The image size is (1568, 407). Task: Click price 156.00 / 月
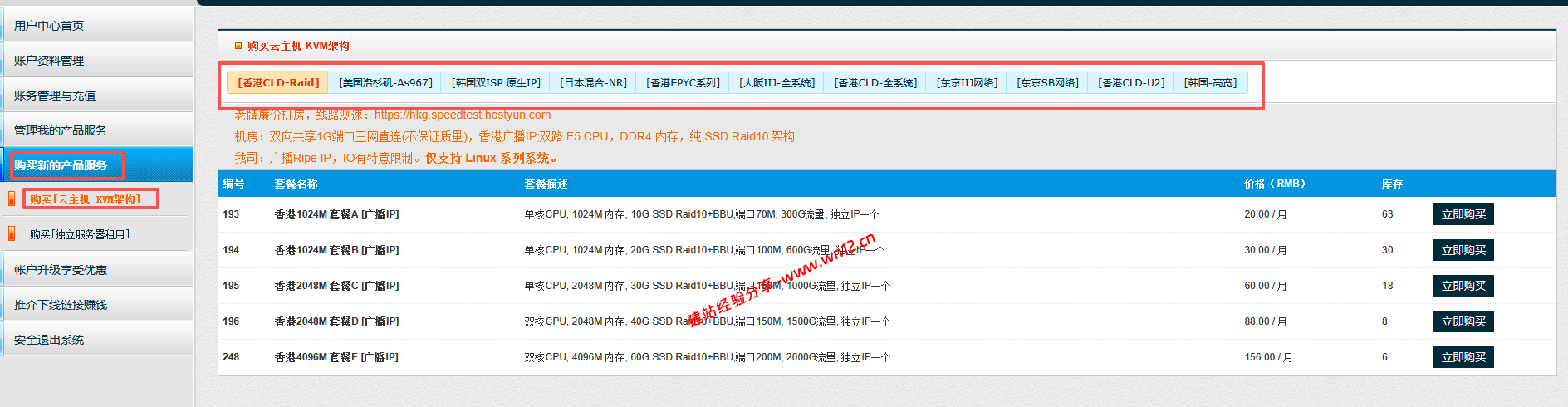pos(1268,357)
